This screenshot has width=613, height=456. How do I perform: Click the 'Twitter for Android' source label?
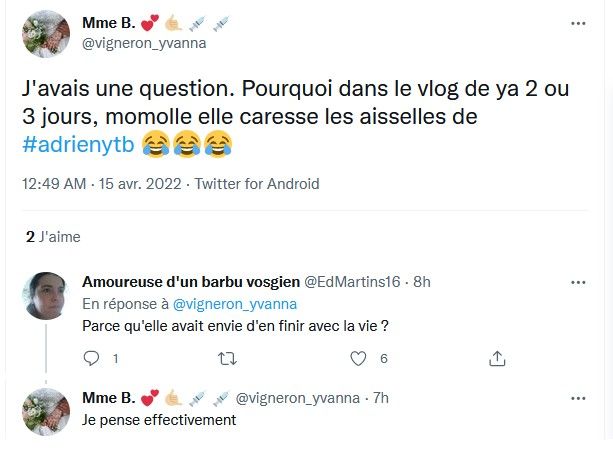pyautogui.click(x=257, y=184)
